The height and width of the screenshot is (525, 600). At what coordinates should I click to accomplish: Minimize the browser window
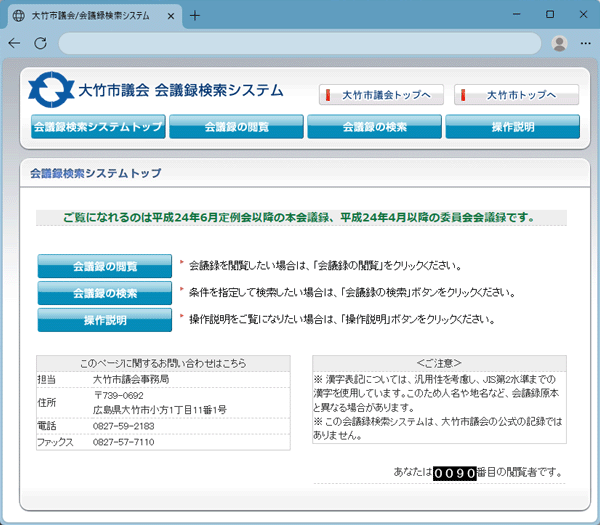(517, 15)
